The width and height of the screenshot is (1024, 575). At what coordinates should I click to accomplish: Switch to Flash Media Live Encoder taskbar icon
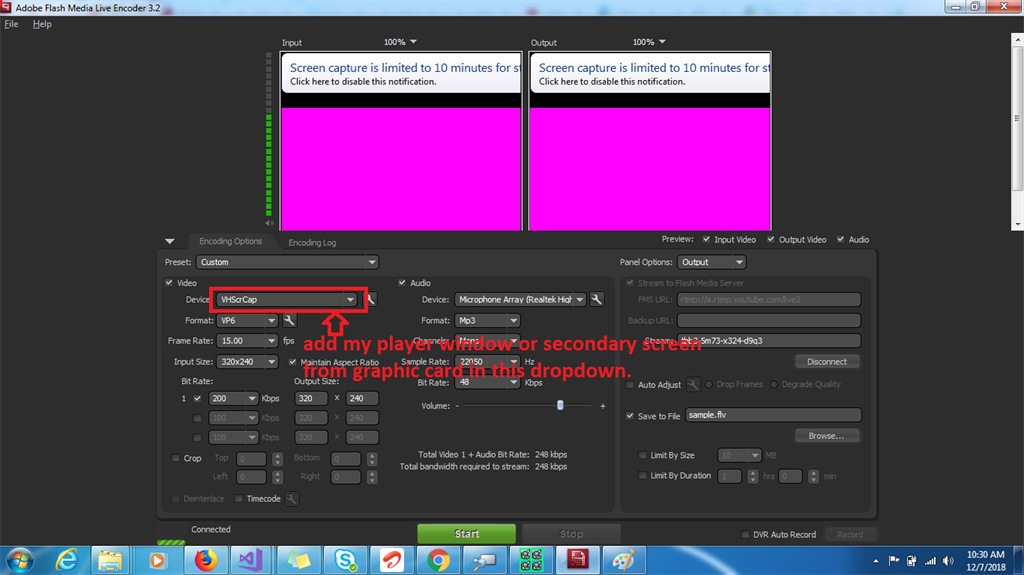[x=577, y=560]
